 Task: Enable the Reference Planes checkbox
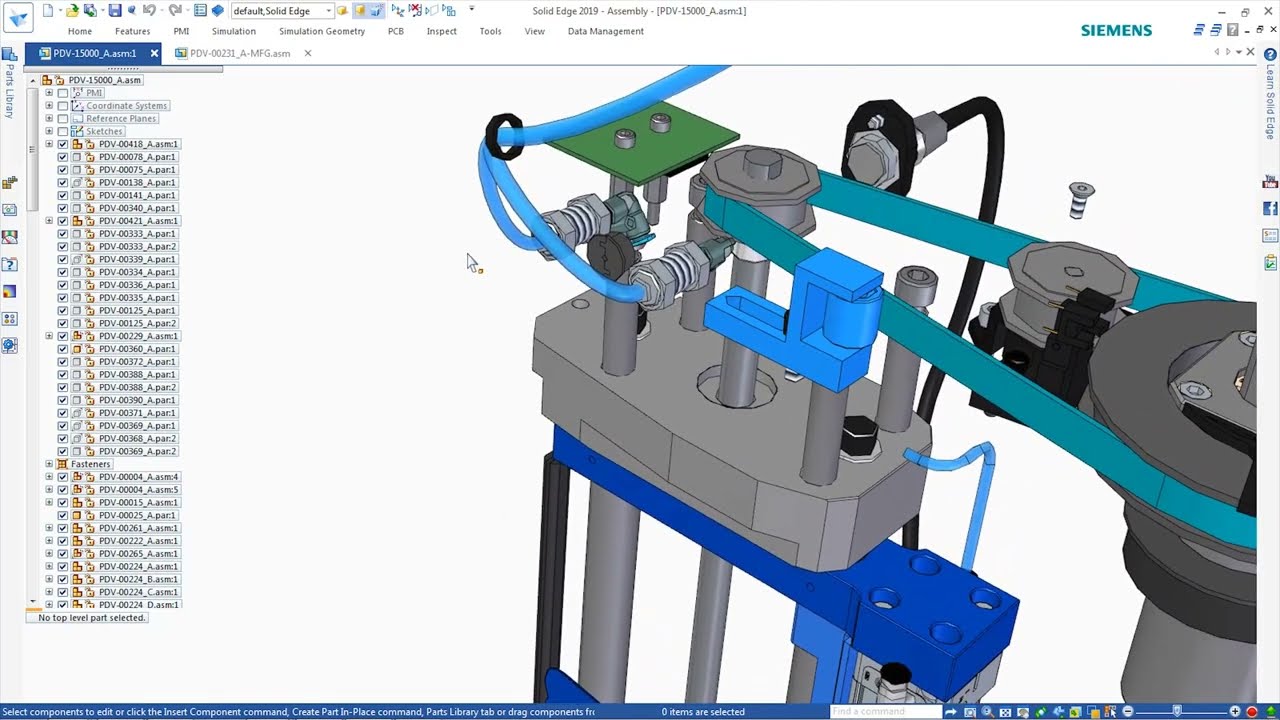(63, 119)
